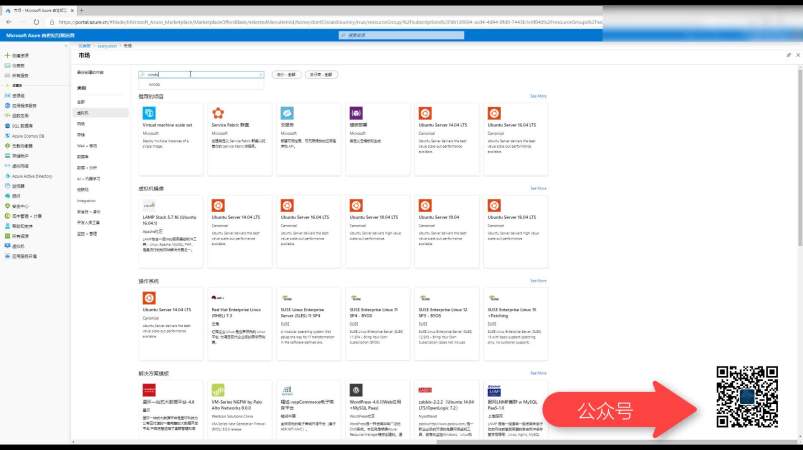Select SUSE Enterprise Linux 11 SP4 BYOS
Screen dimensions: 803x450
pos(377,324)
